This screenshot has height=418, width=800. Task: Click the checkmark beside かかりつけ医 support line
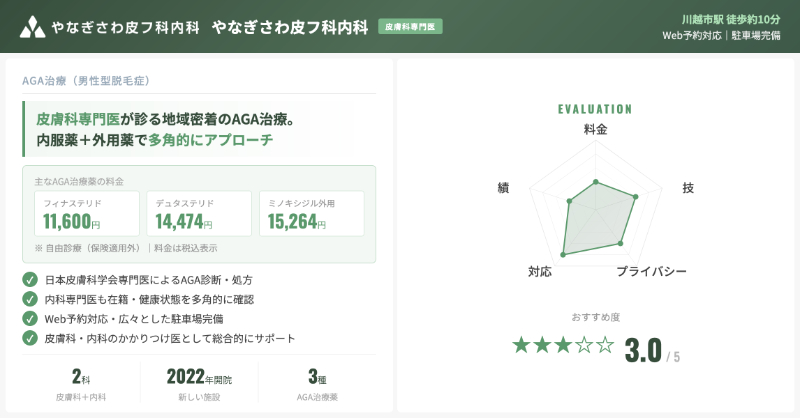29,338
